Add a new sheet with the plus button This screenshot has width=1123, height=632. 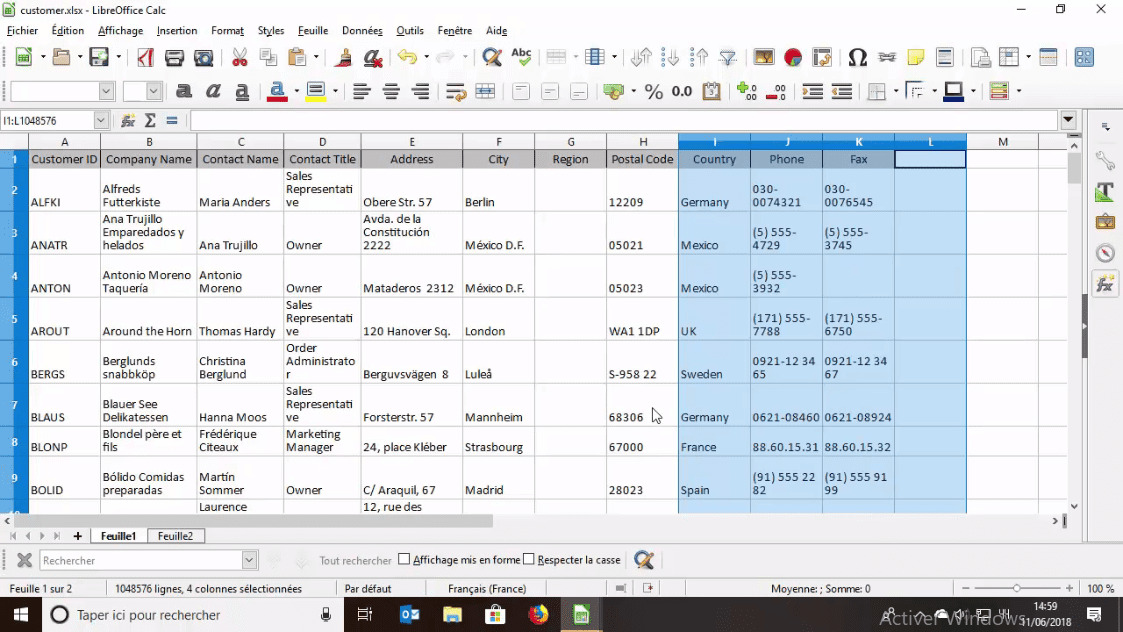77,536
